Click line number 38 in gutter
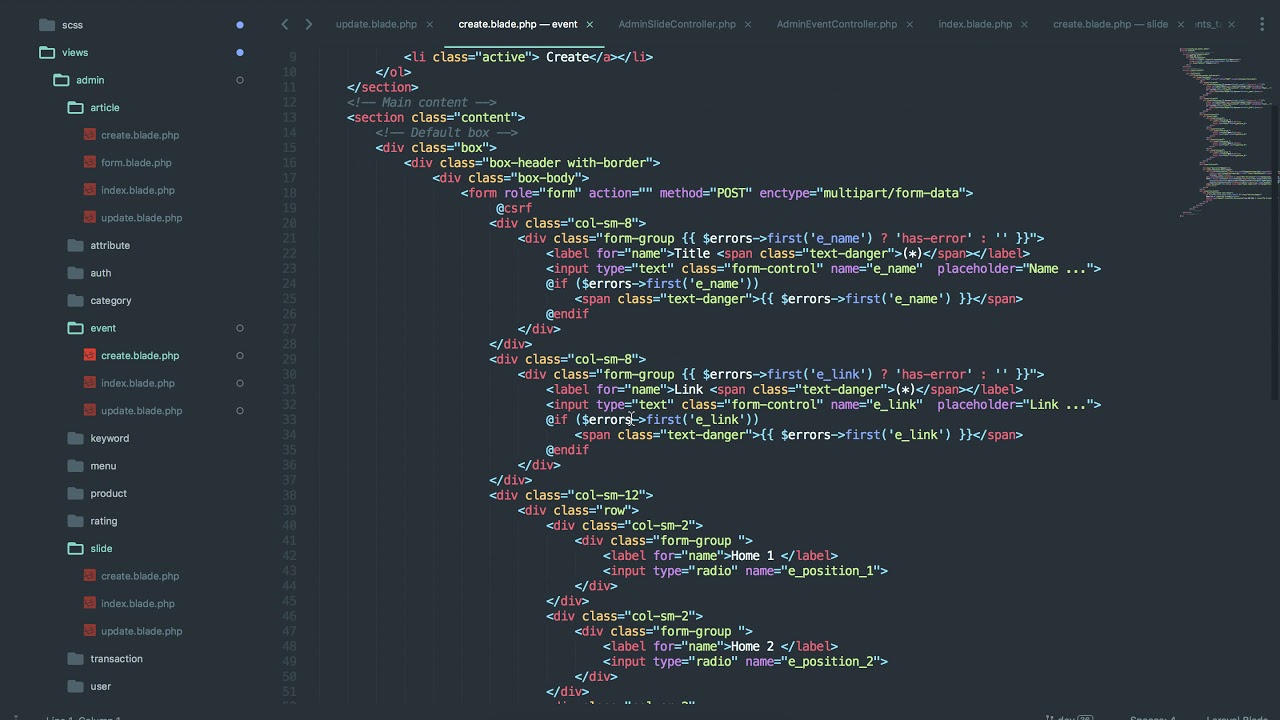This screenshot has width=1280, height=720. (289, 495)
